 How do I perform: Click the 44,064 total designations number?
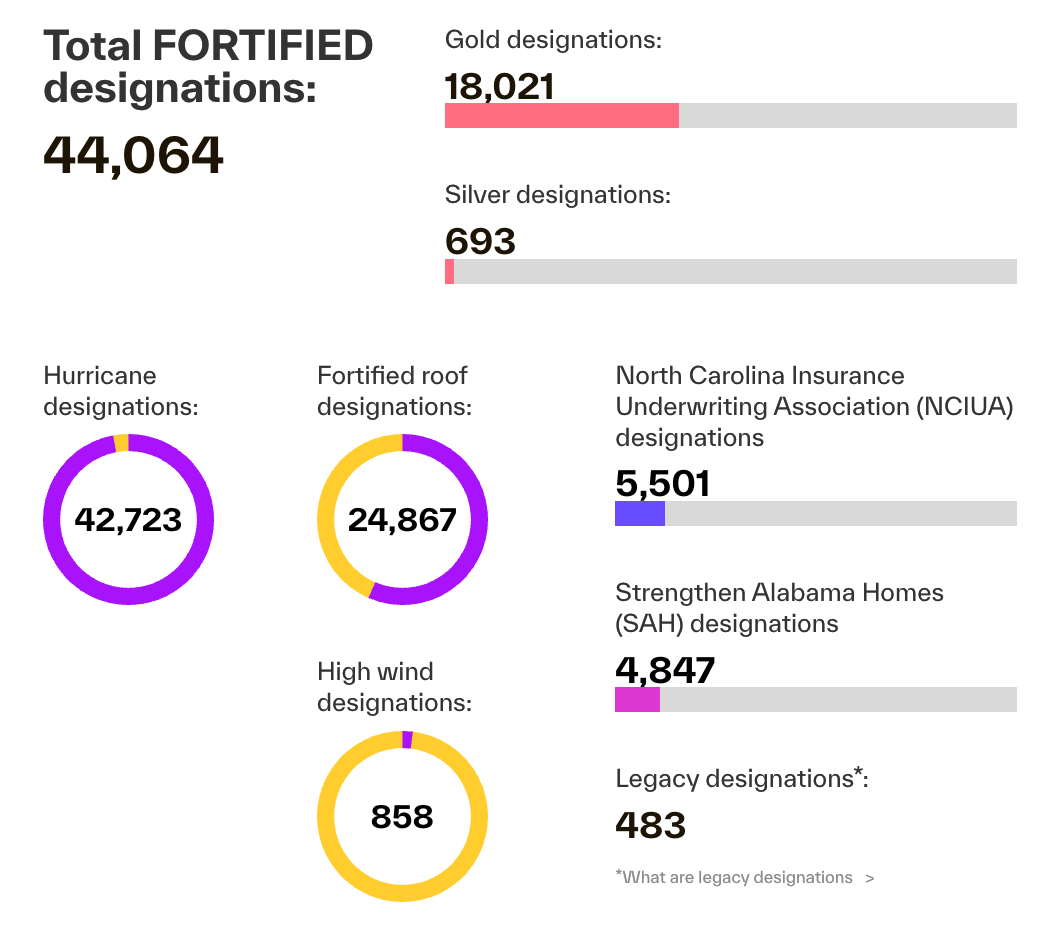133,155
